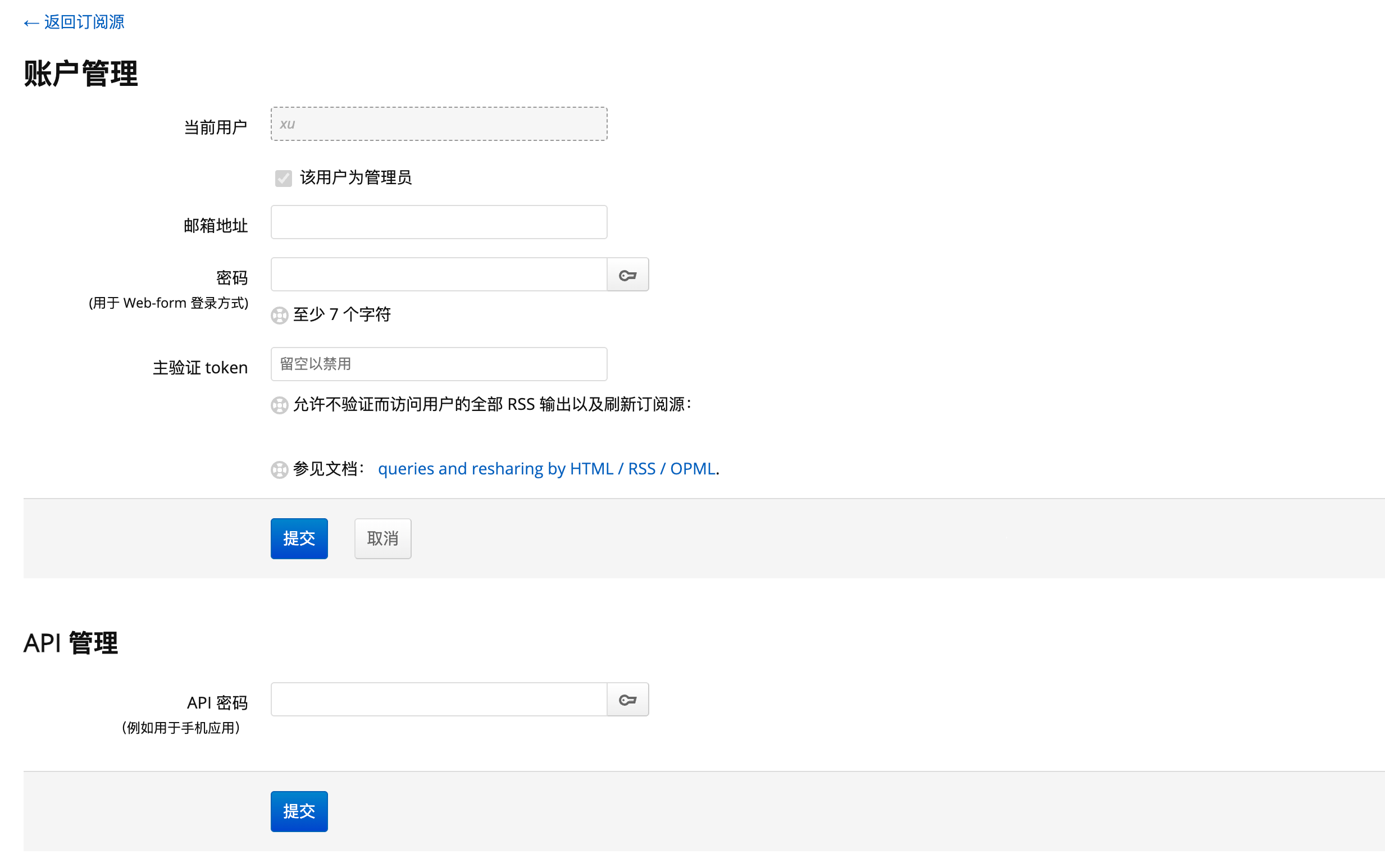Click help icon next to 参见文档
The height and width of the screenshot is (868, 1385).
coord(279,469)
